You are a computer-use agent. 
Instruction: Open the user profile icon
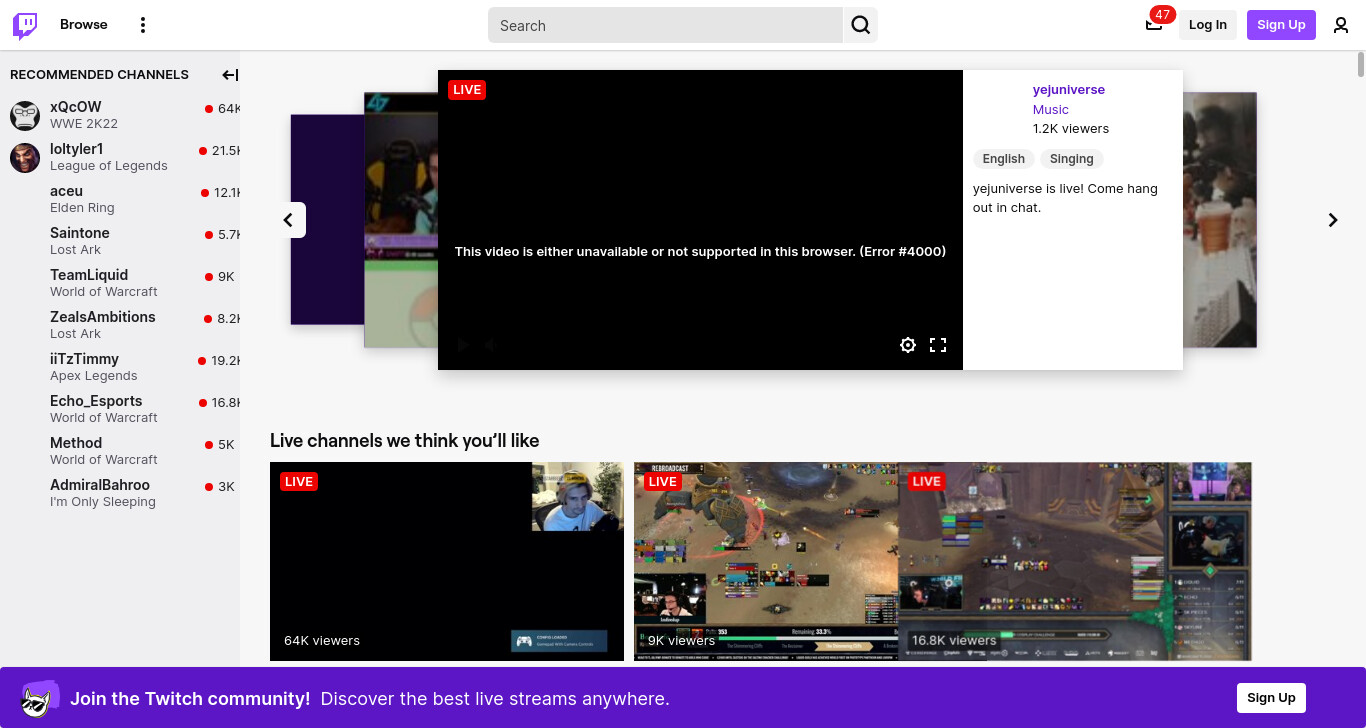[1341, 25]
